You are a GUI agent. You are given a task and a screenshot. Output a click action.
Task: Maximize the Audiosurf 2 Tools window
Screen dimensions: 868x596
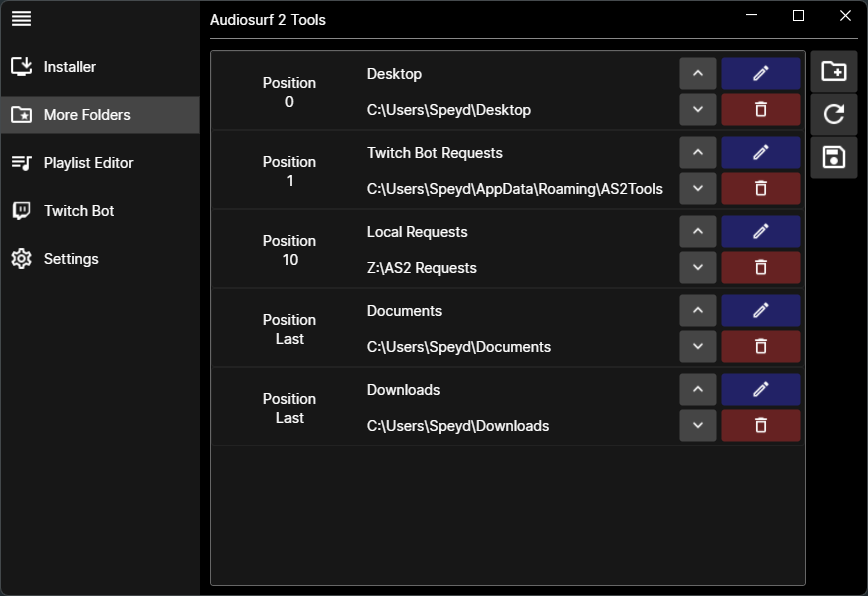(x=798, y=15)
